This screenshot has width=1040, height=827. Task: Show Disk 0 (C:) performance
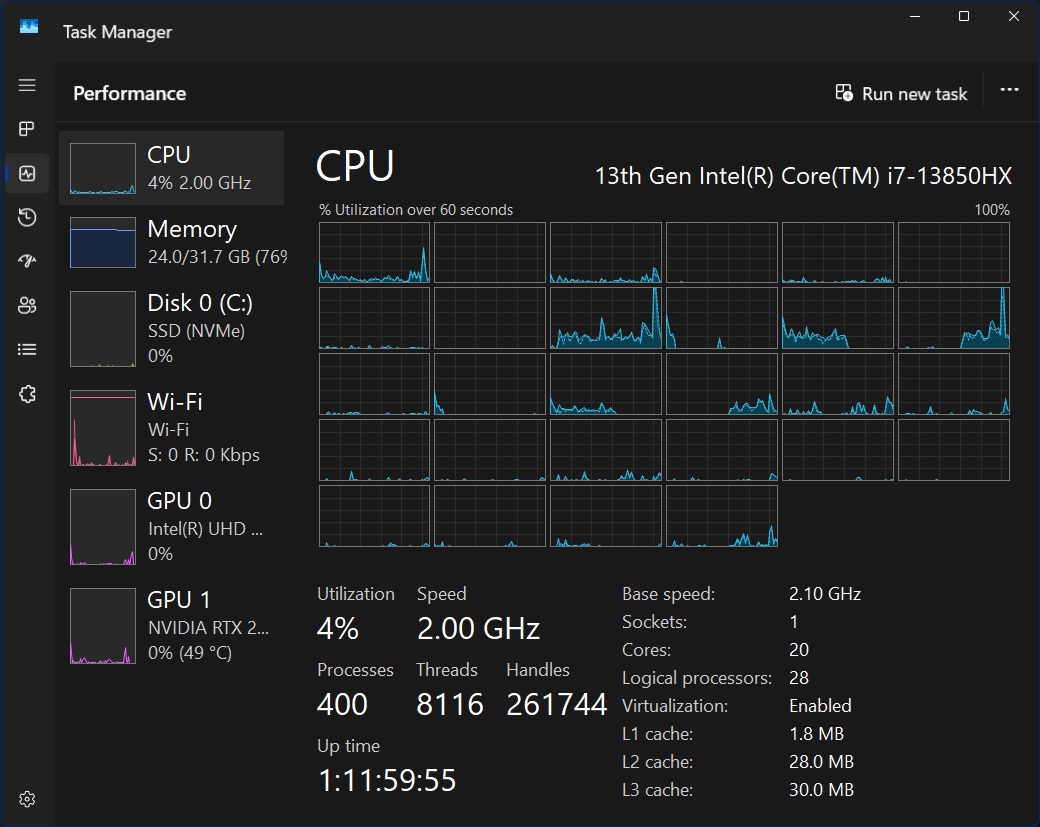(171, 328)
